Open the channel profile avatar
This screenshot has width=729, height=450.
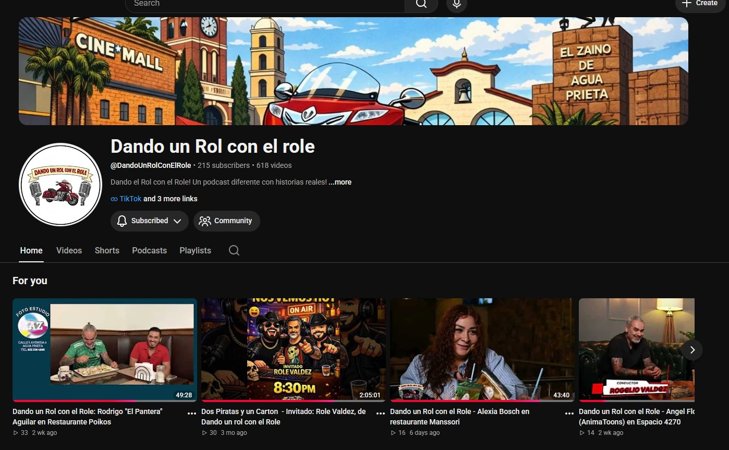coord(60,185)
